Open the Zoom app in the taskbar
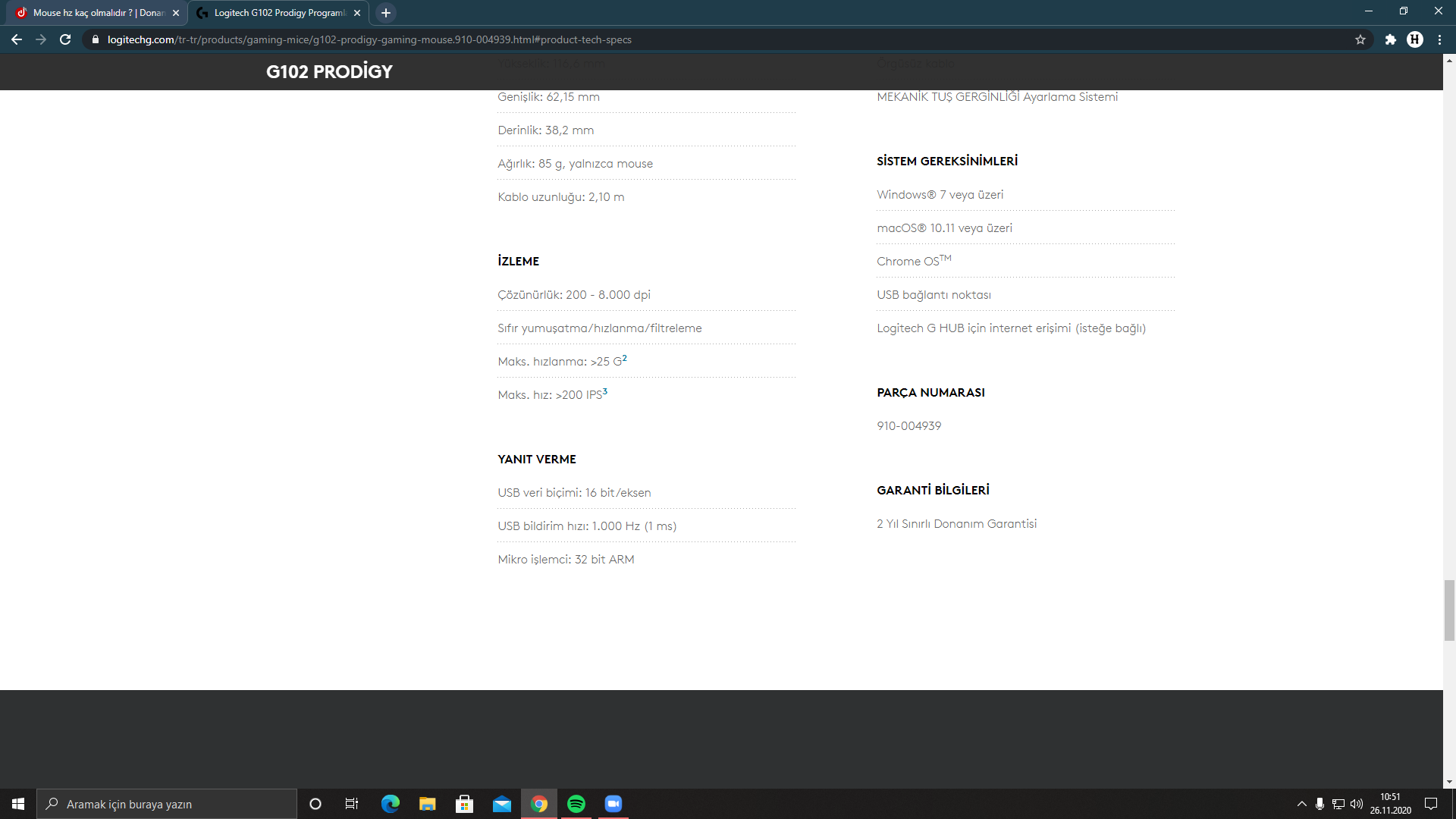This screenshot has height=819, width=1456. pyautogui.click(x=613, y=804)
